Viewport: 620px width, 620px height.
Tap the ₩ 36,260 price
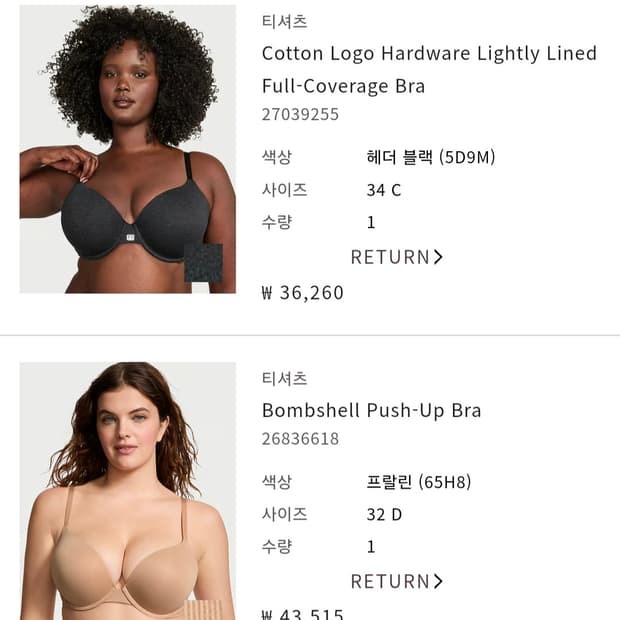pos(302,293)
